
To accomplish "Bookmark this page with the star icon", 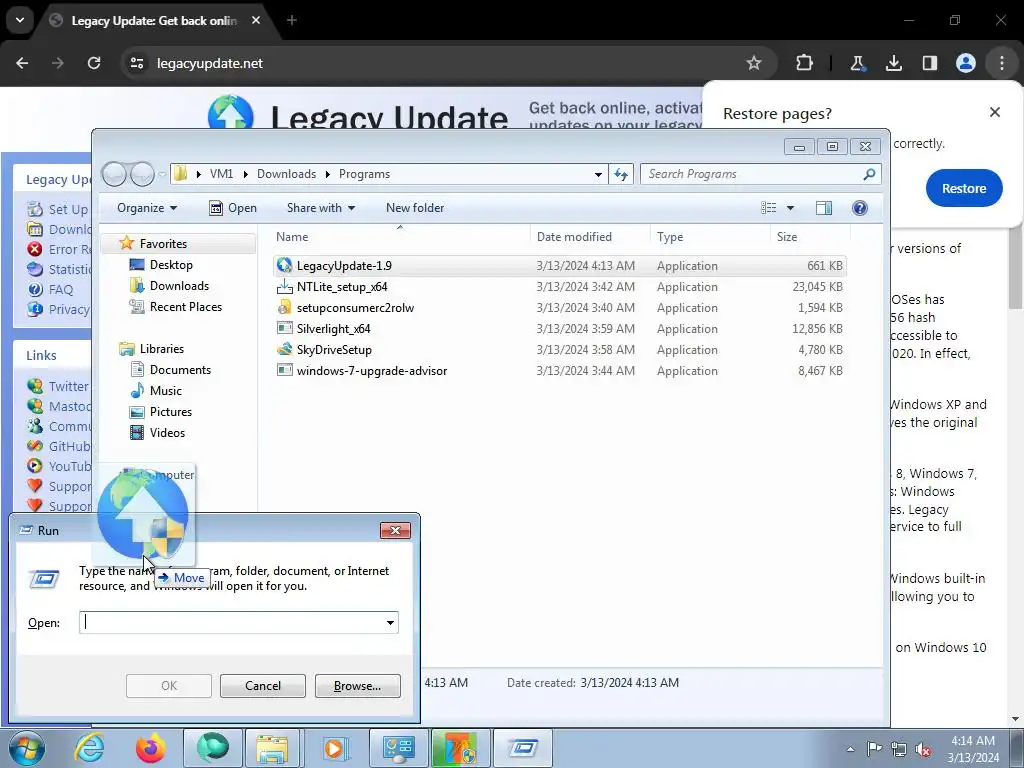I will [754, 63].
